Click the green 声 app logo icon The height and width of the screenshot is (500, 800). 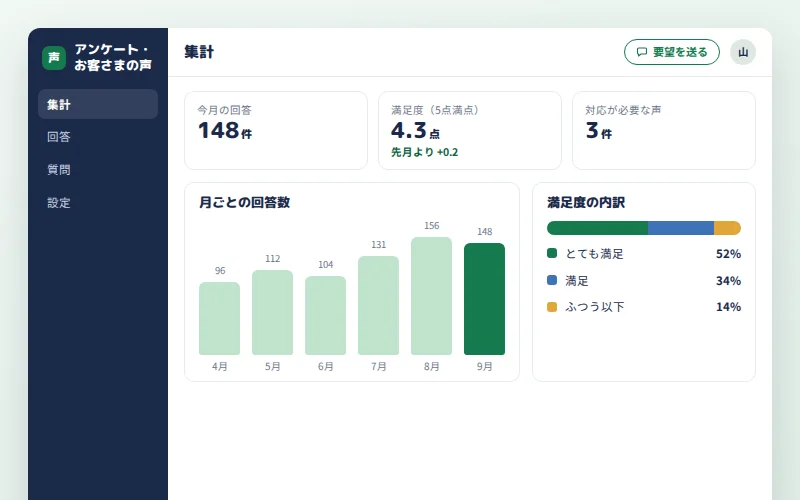click(x=54, y=58)
